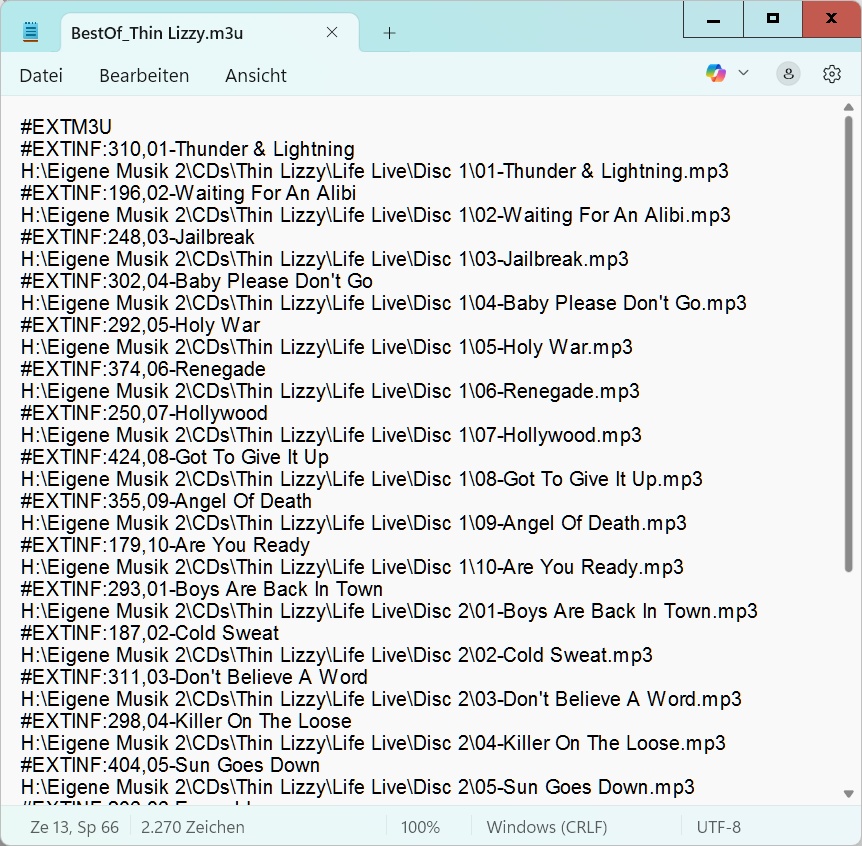The height and width of the screenshot is (846, 862).
Task: Click line #EXTINF:355,09-Angel Of Death
Action: click(x=166, y=501)
